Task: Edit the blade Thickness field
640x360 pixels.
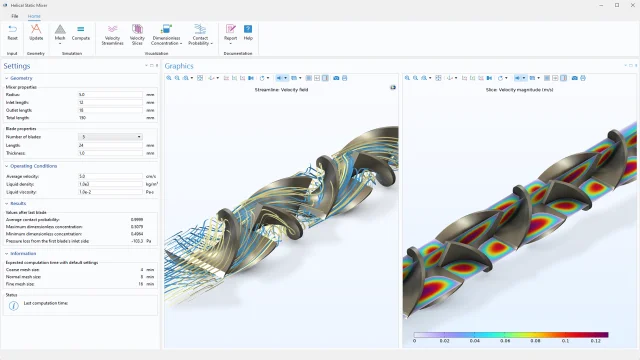Action: tap(110, 153)
